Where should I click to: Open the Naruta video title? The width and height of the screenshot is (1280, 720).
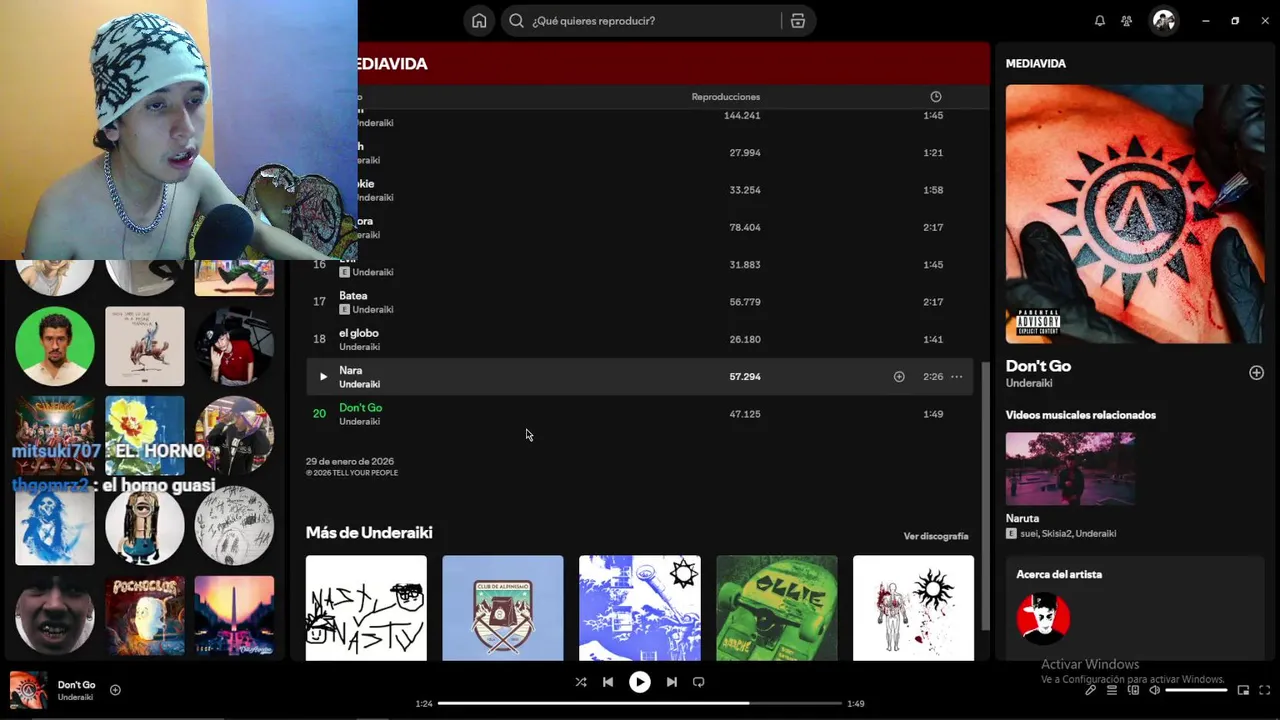[x=1022, y=519]
